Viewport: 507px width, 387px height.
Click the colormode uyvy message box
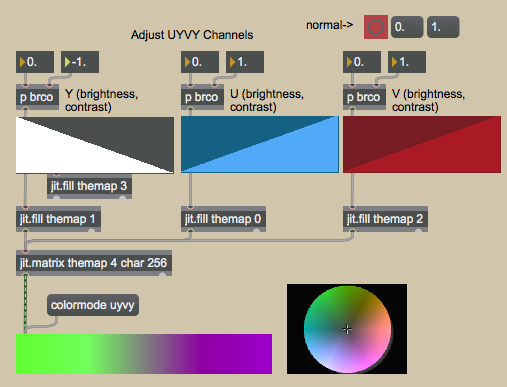coord(93,305)
